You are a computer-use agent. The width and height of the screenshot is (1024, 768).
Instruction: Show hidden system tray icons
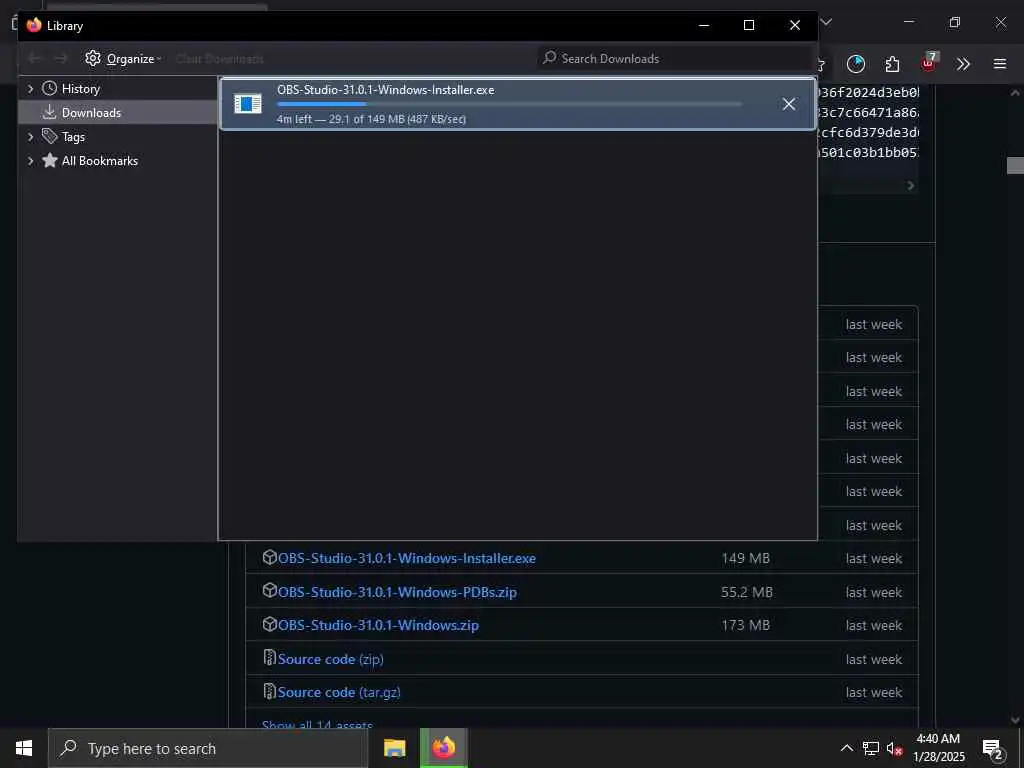[x=846, y=748]
